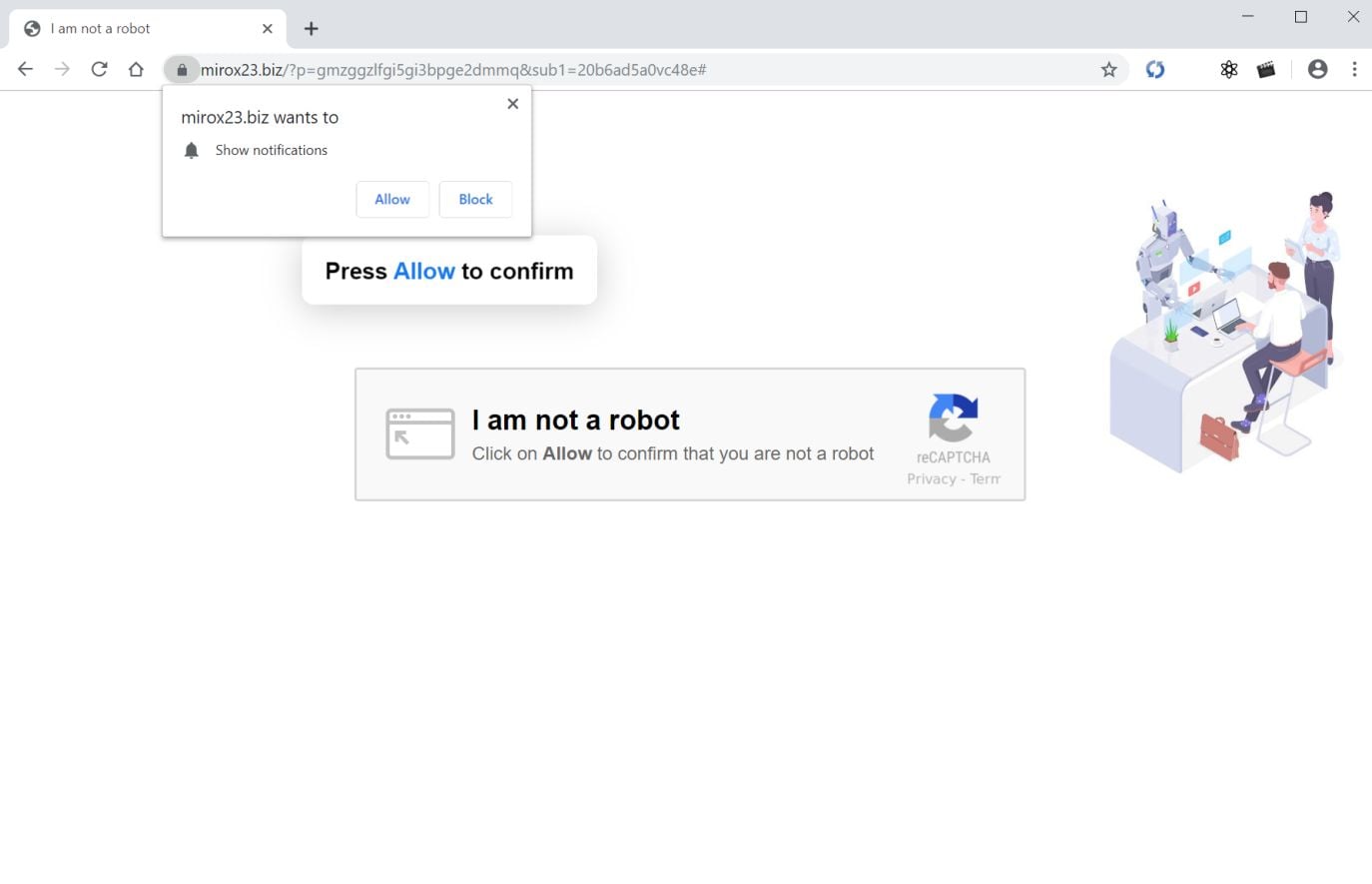The height and width of the screenshot is (884, 1372).
Task: Reload the page with the refresh icon
Action: [x=99, y=69]
